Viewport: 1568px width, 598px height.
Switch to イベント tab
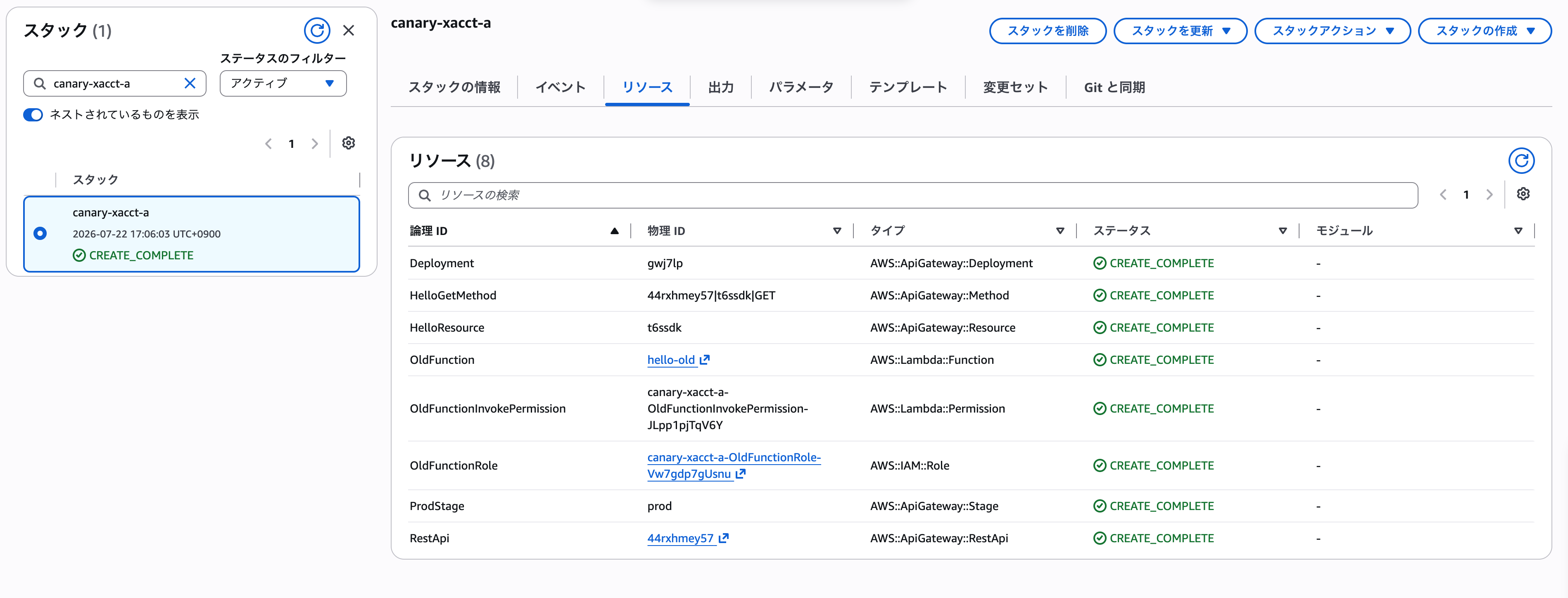click(x=560, y=87)
